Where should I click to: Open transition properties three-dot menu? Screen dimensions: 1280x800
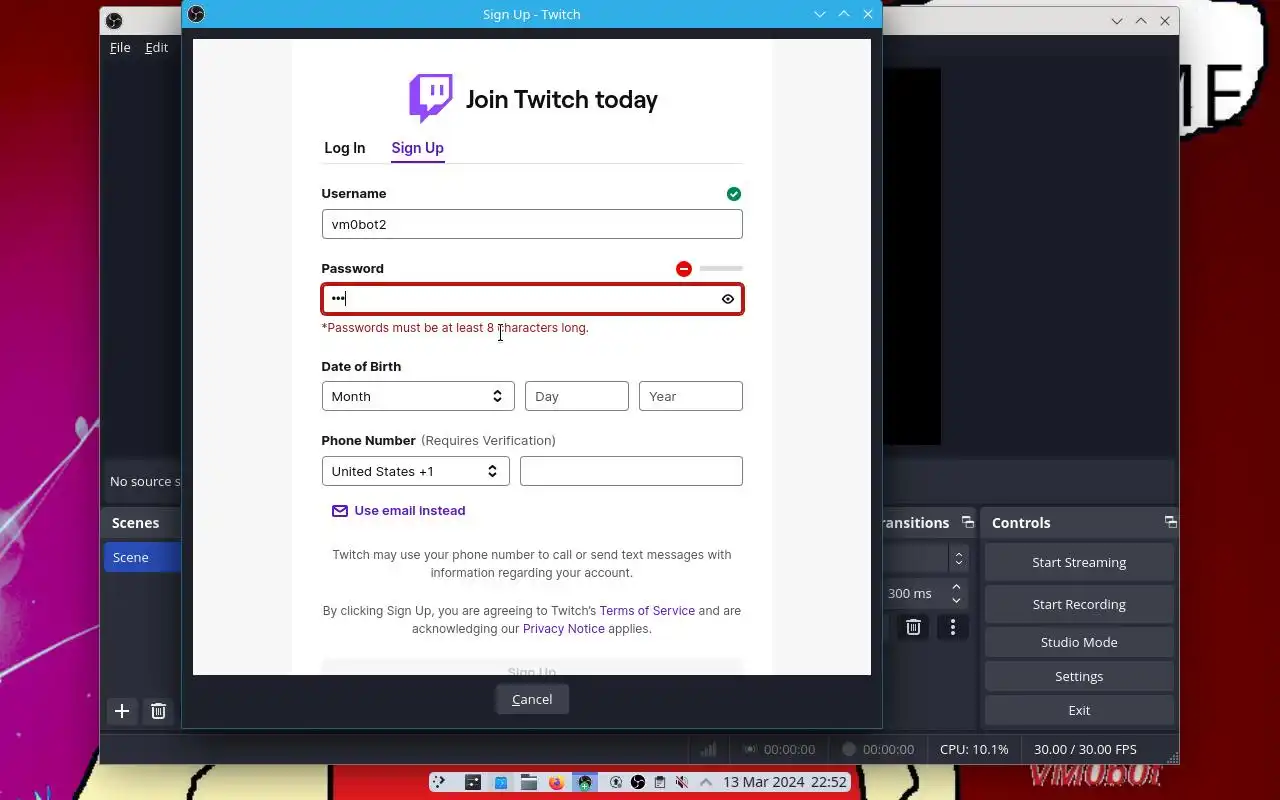coord(953,627)
